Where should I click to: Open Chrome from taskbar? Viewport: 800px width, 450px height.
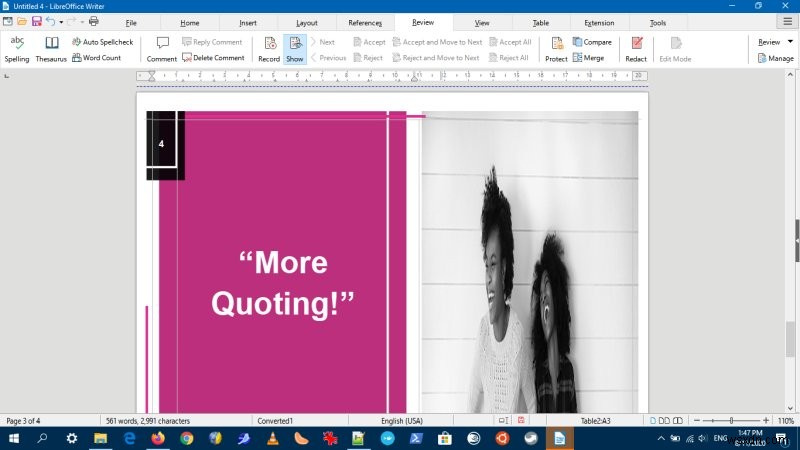[x=187, y=438]
